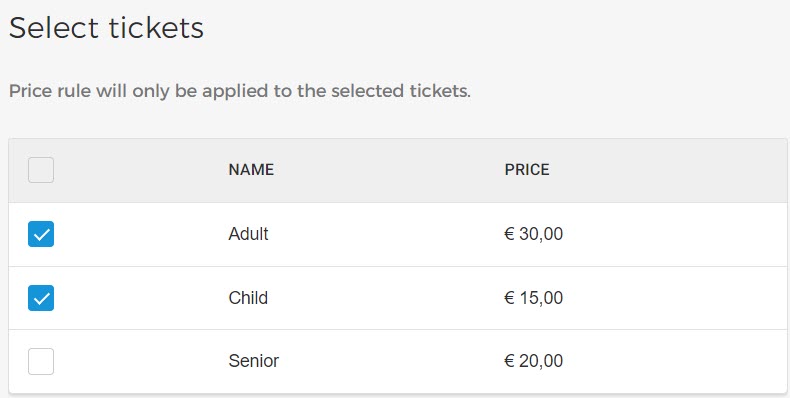The image size is (790, 398).
Task: Deselect the Child ticket checkbox
Action: tap(41, 298)
